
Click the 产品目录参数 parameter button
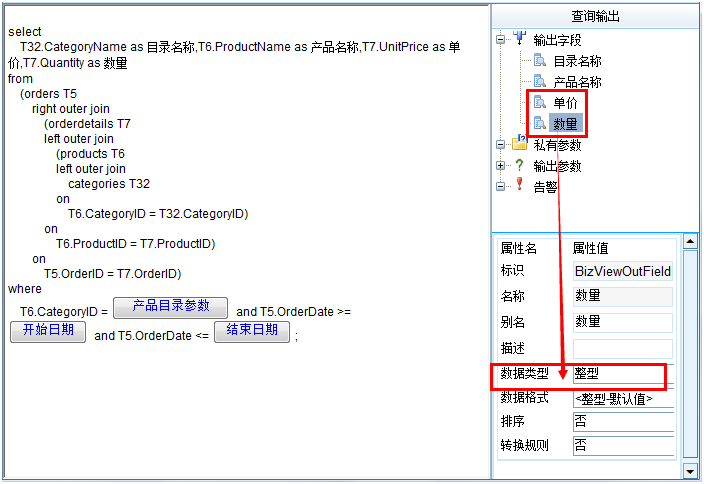click(170, 308)
